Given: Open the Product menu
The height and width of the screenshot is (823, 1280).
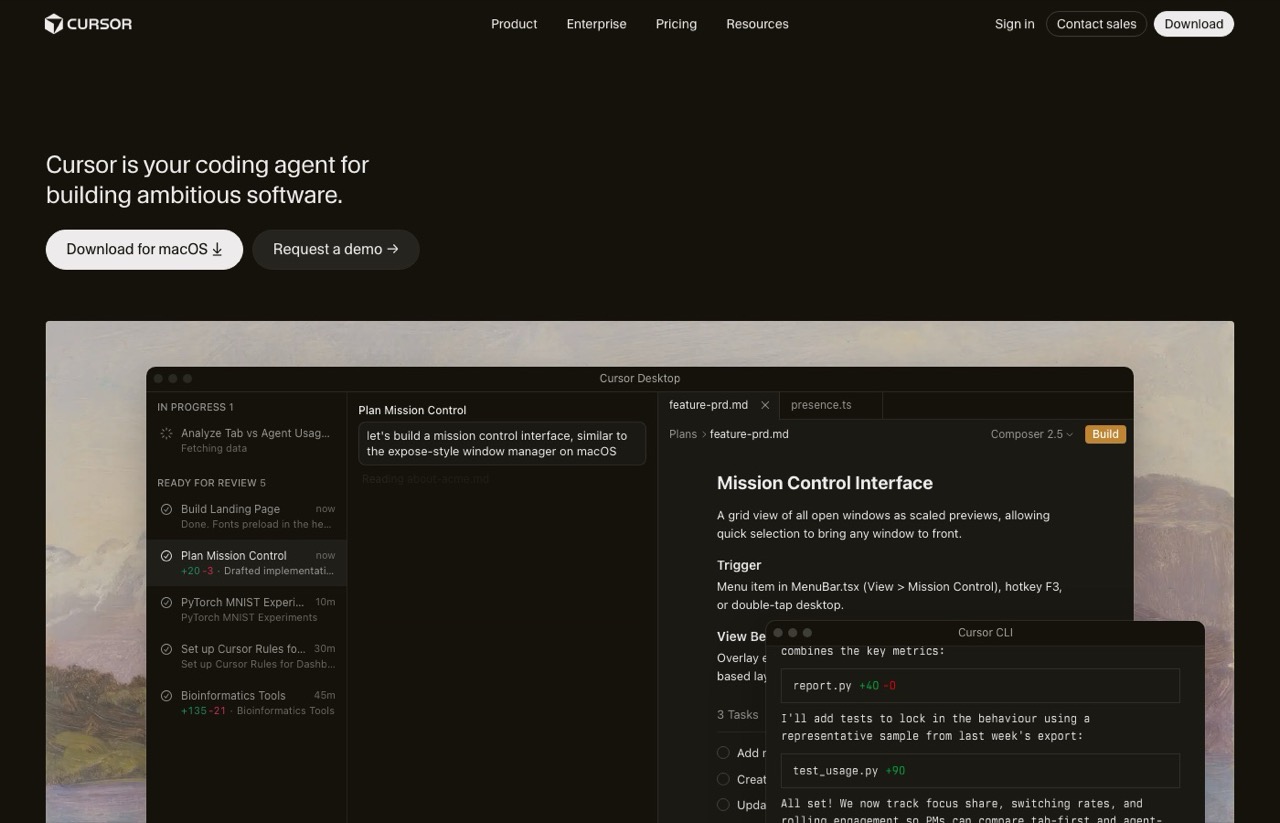Looking at the screenshot, I should coord(514,24).
